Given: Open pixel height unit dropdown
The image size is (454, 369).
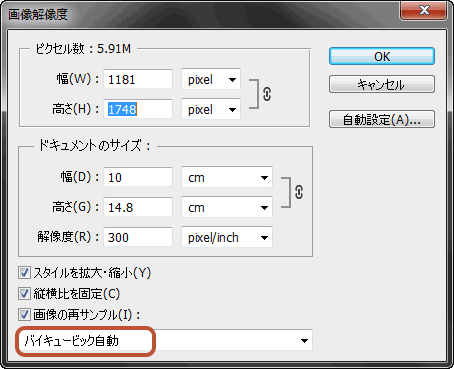Looking at the screenshot, I should click(x=211, y=109).
